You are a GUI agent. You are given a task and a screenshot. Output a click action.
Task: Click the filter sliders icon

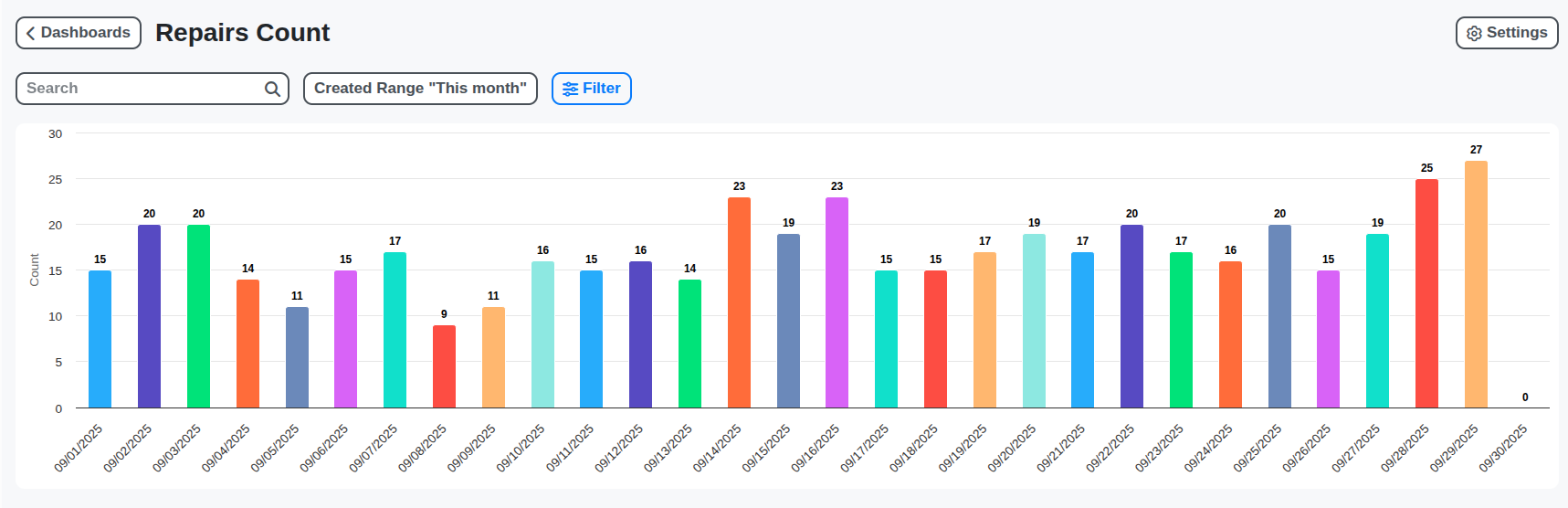coord(570,89)
